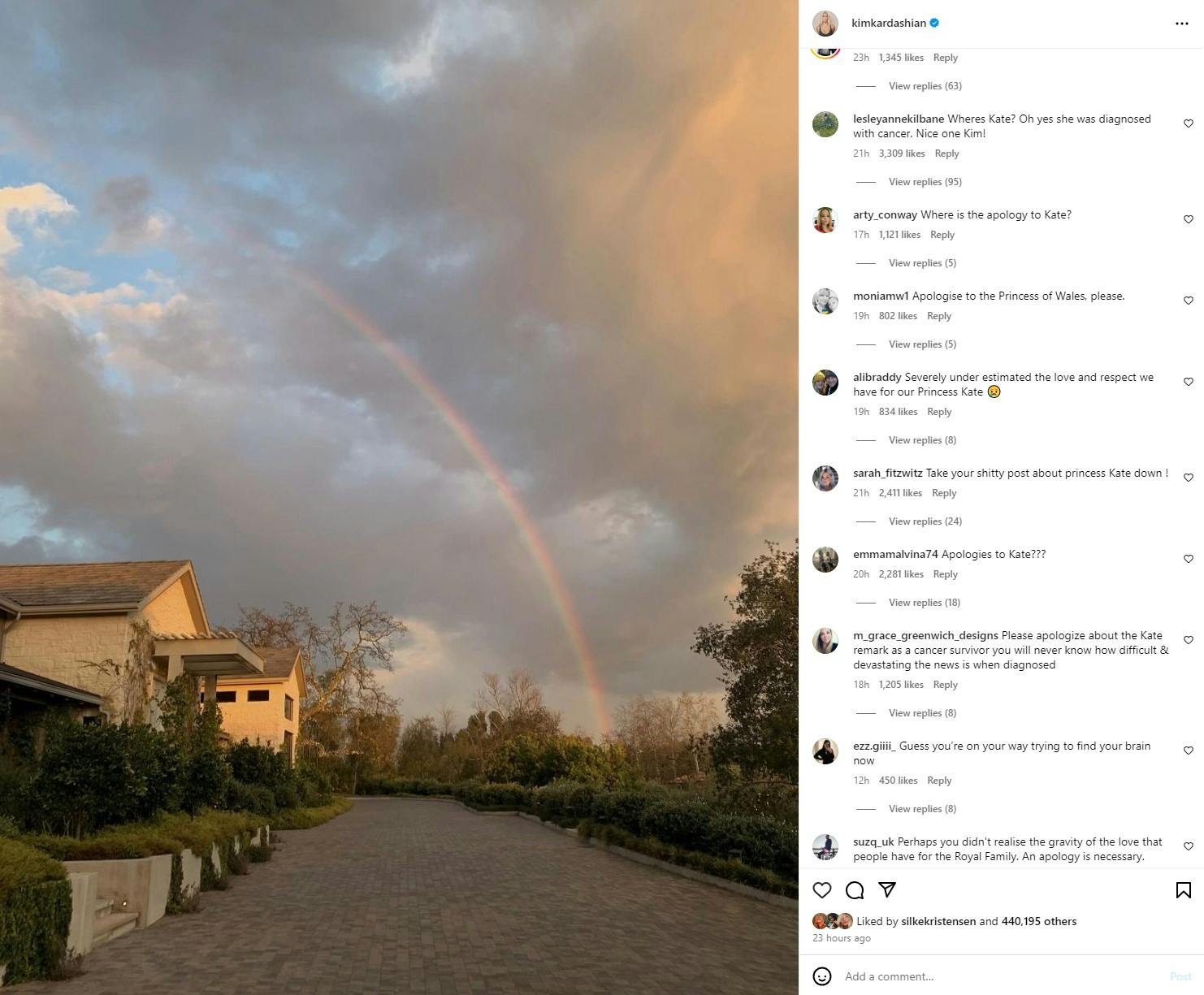This screenshot has width=1204, height=995.
Task: Expand View replies (18)
Action: tap(925, 603)
